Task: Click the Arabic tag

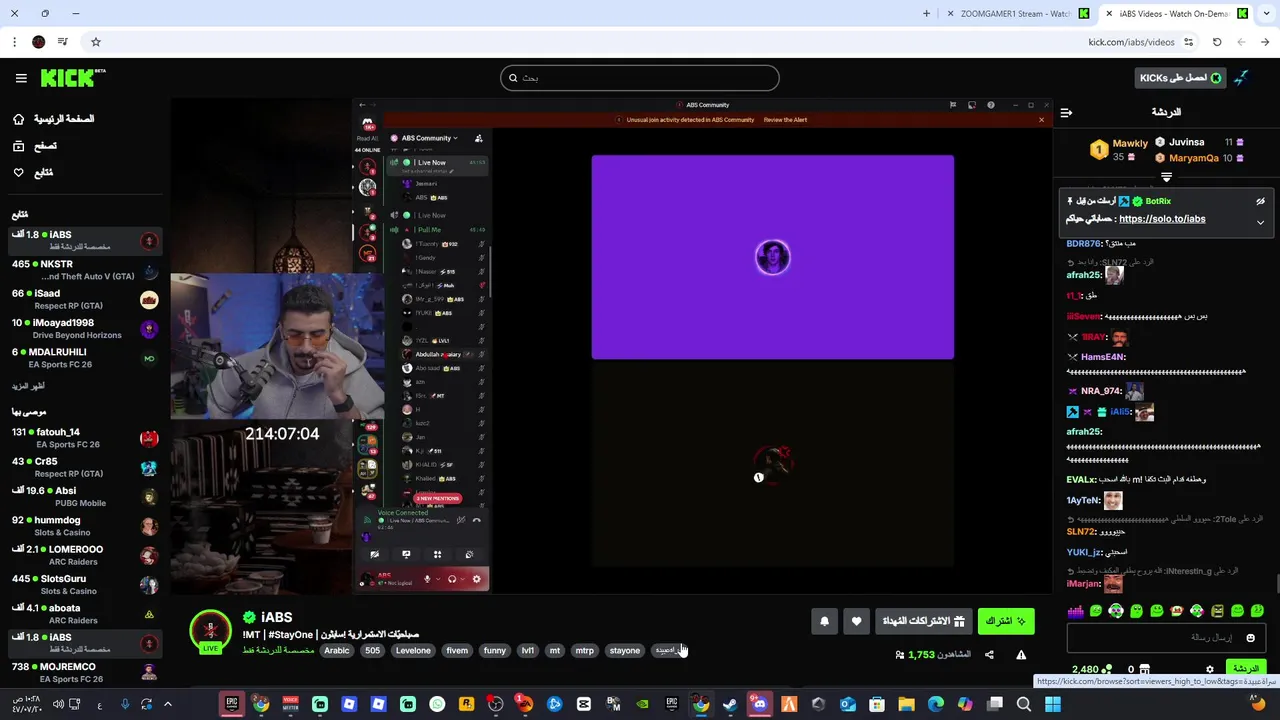Action: point(337,651)
